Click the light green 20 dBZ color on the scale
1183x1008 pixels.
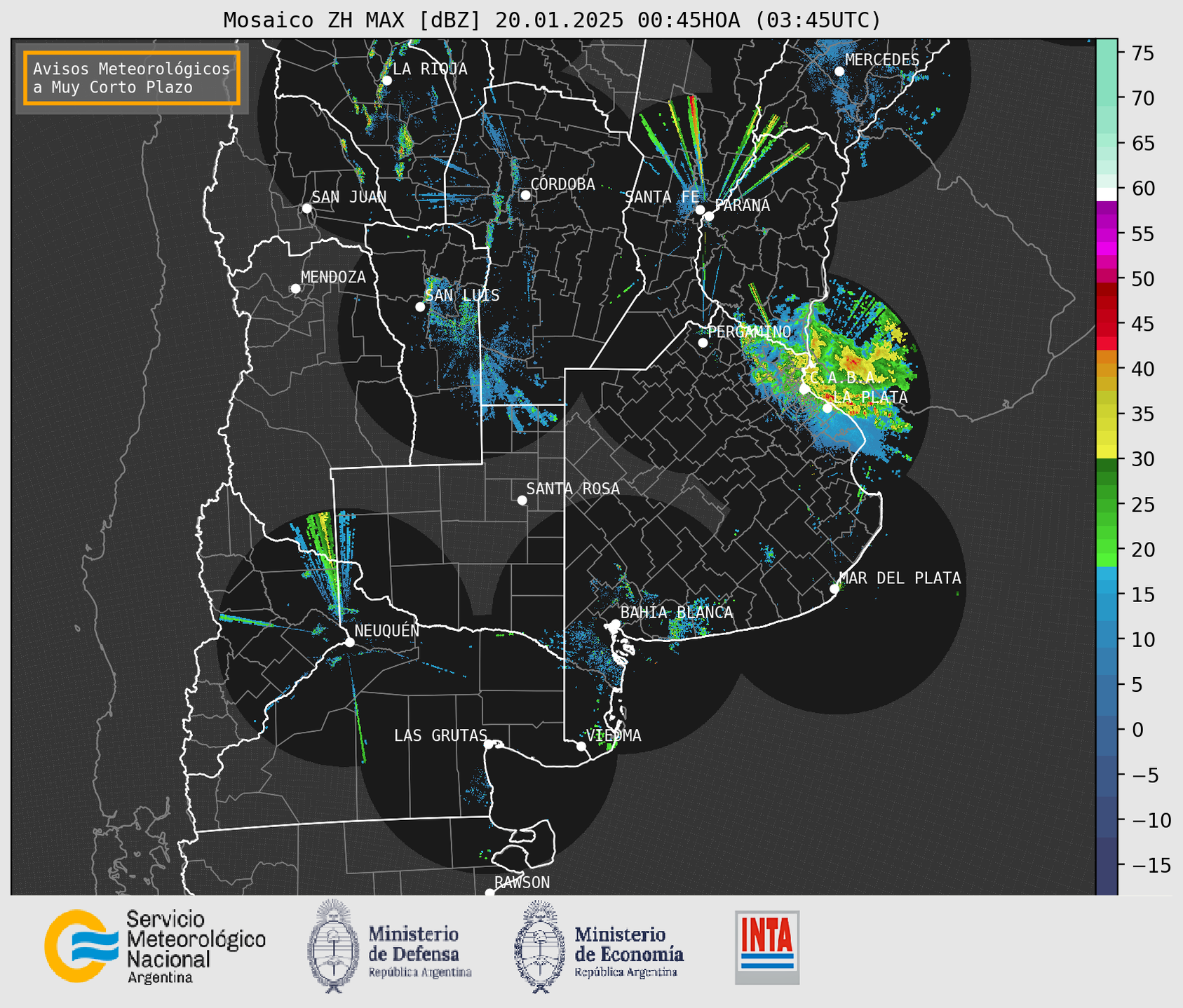[1107, 548]
